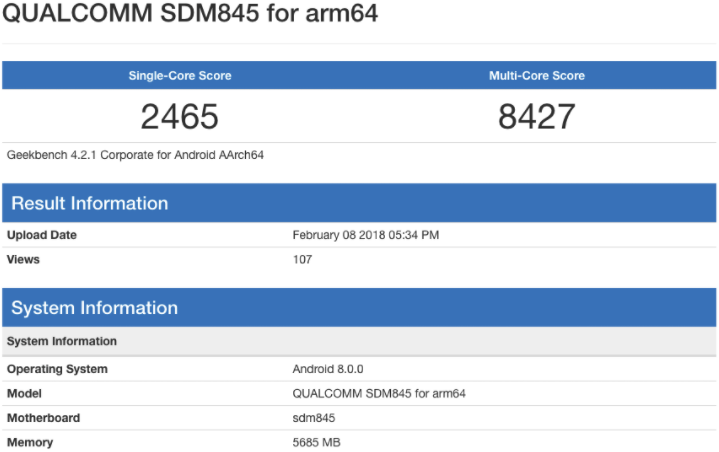Click the Model label
Viewport: 719px width, 452px height.
tap(24, 393)
